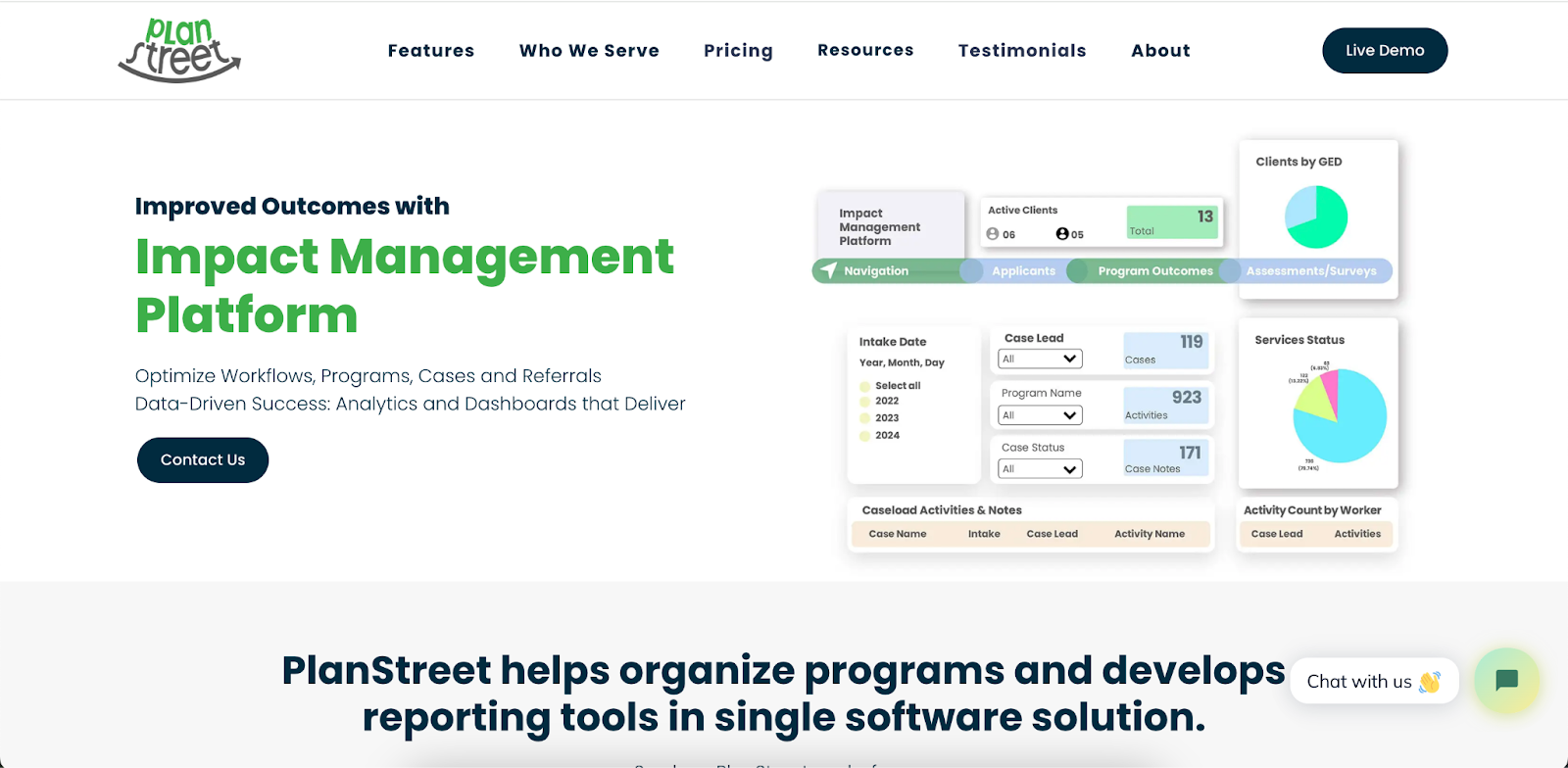Select the Applicants pill tab

pyautogui.click(x=1023, y=271)
